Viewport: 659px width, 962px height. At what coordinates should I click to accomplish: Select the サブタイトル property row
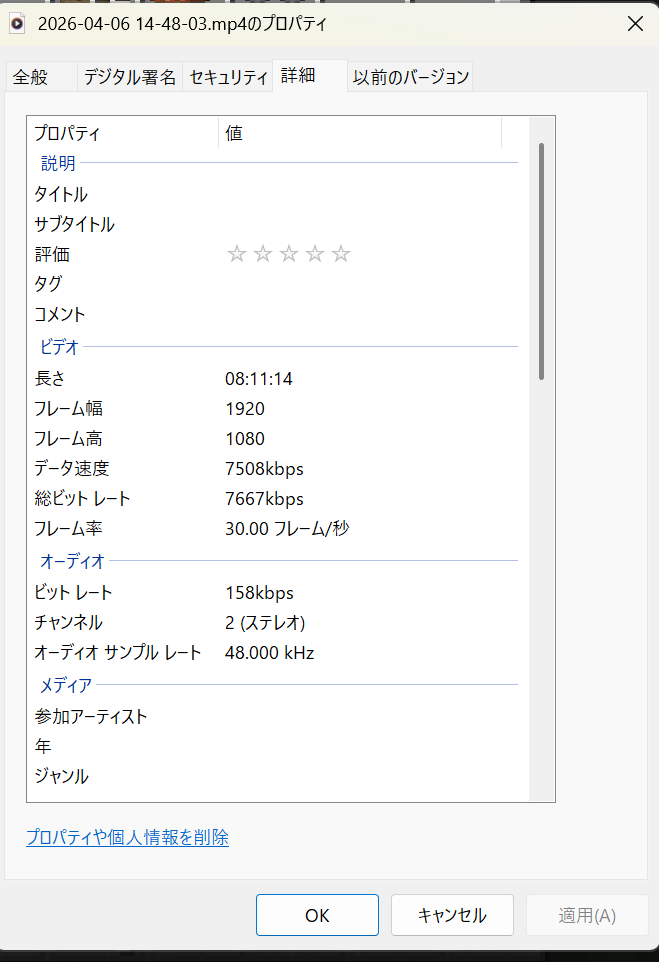(x=278, y=224)
